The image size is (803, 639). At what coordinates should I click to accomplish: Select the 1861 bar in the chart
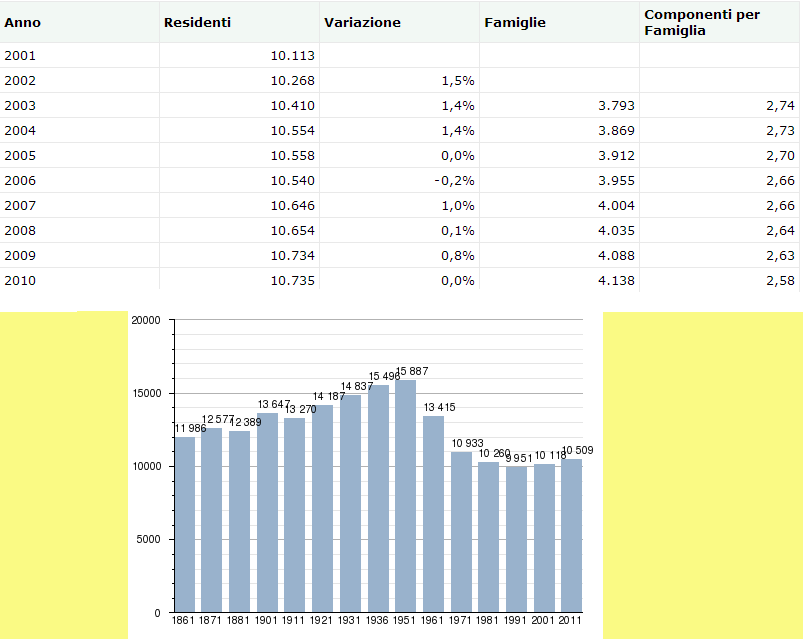coord(185,525)
